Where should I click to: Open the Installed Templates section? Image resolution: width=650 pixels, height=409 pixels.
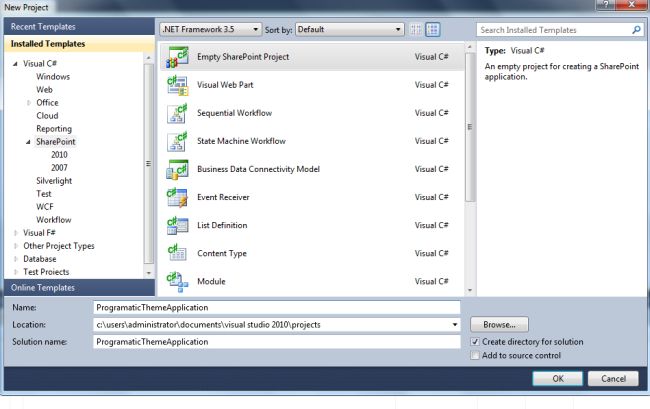point(79,44)
